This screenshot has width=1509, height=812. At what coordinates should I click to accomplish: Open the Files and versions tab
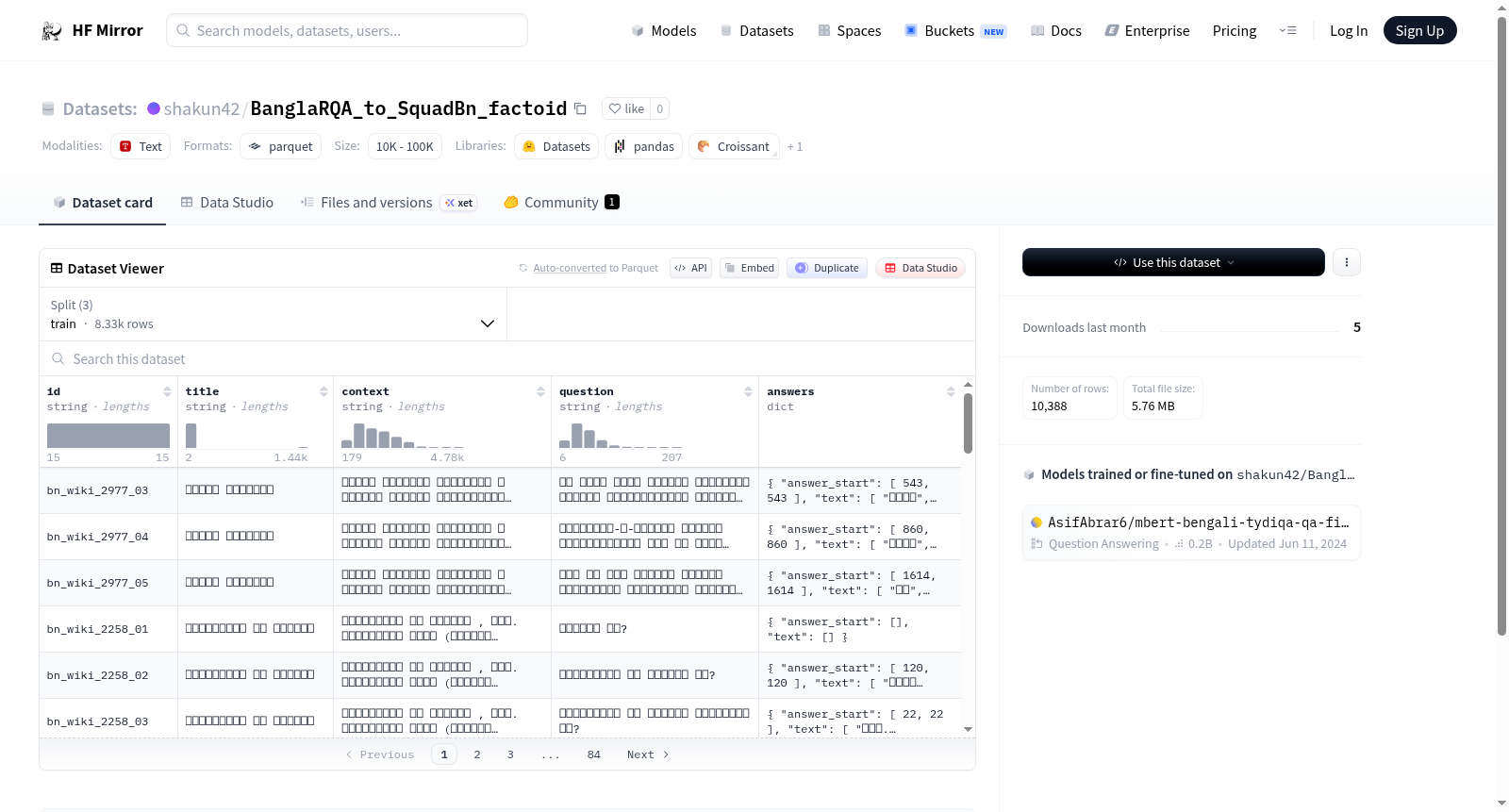click(x=389, y=203)
